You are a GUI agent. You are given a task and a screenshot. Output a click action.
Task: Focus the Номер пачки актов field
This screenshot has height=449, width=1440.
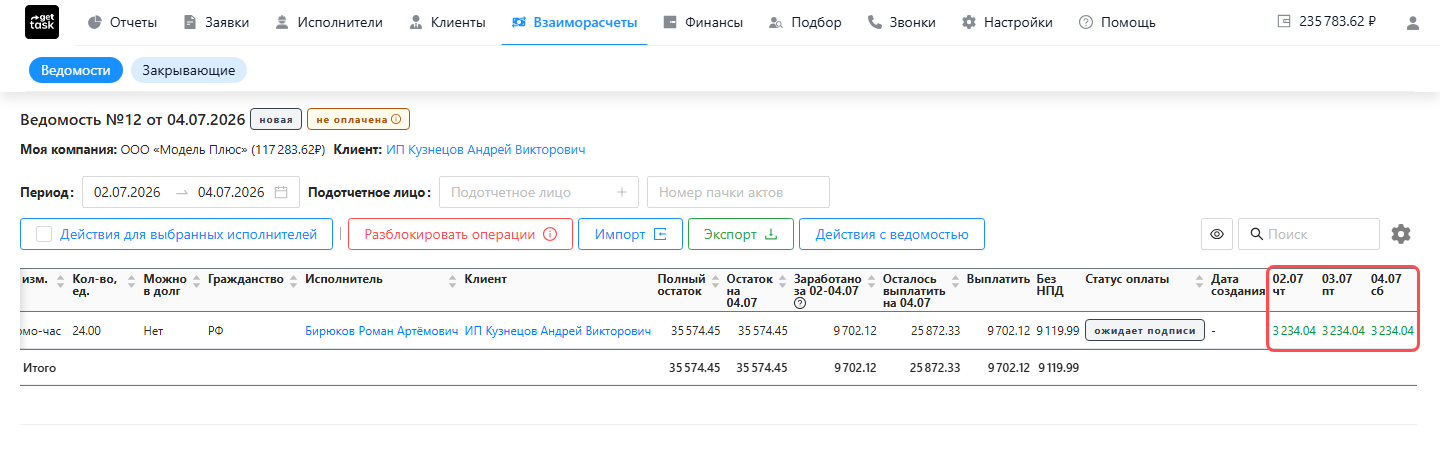pyautogui.click(x=738, y=192)
